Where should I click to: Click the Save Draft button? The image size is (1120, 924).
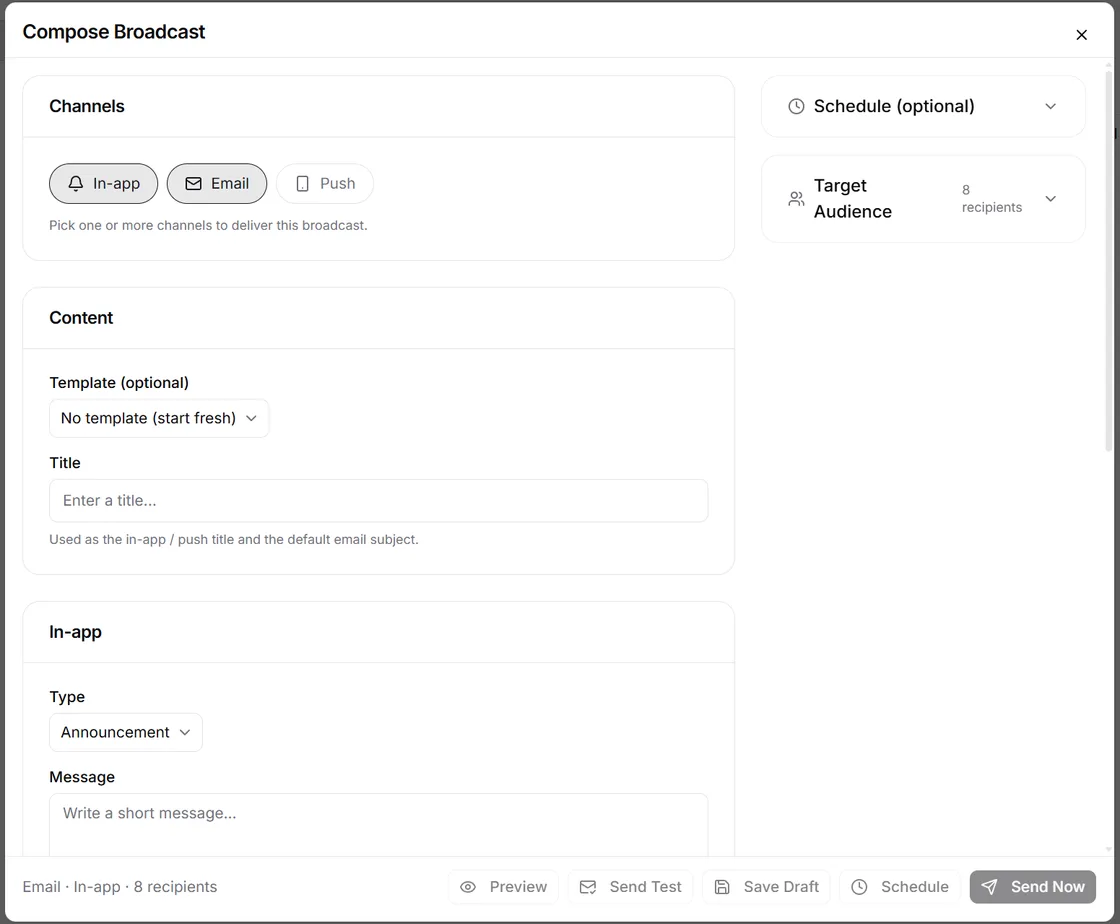pyautogui.click(x=766, y=887)
